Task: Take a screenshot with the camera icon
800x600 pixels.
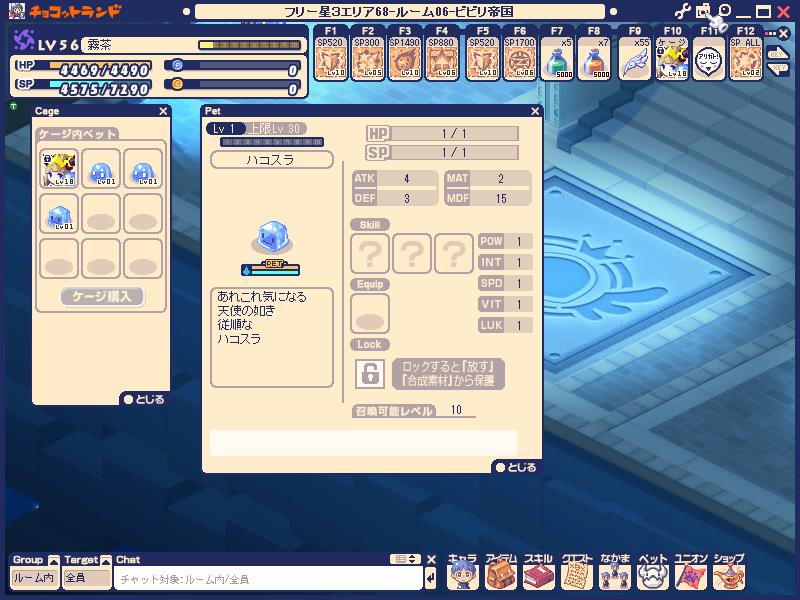Action: 703,11
